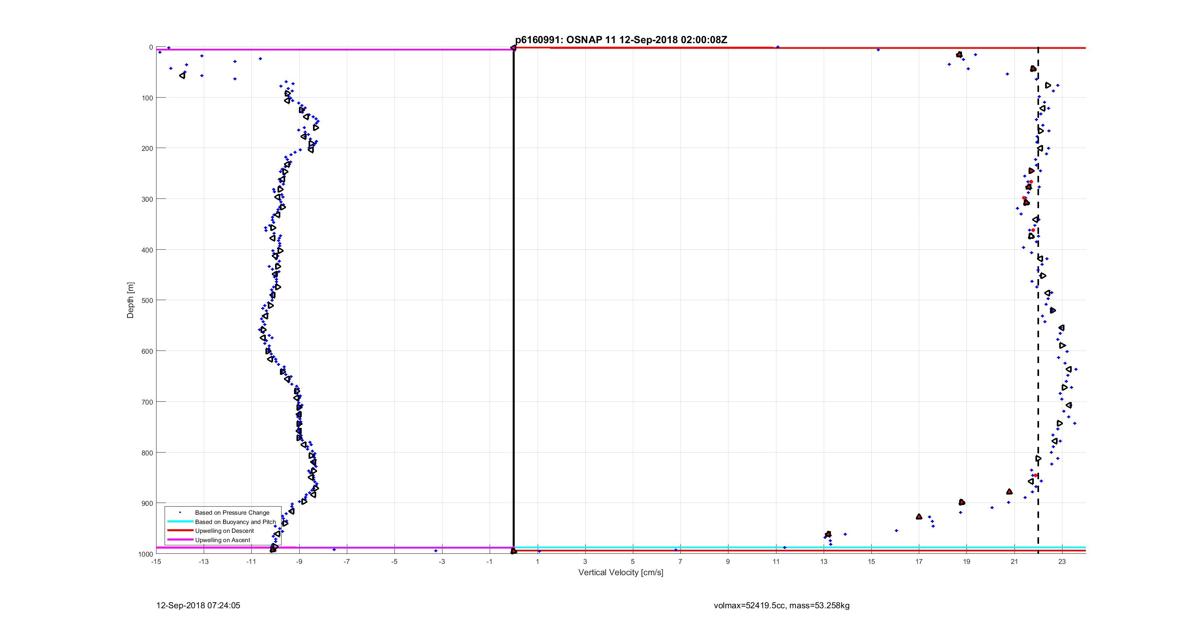This screenshot has height=622, width=1200.
Task: Click the x-axis tick label '23'
Action: [1062, 562]
